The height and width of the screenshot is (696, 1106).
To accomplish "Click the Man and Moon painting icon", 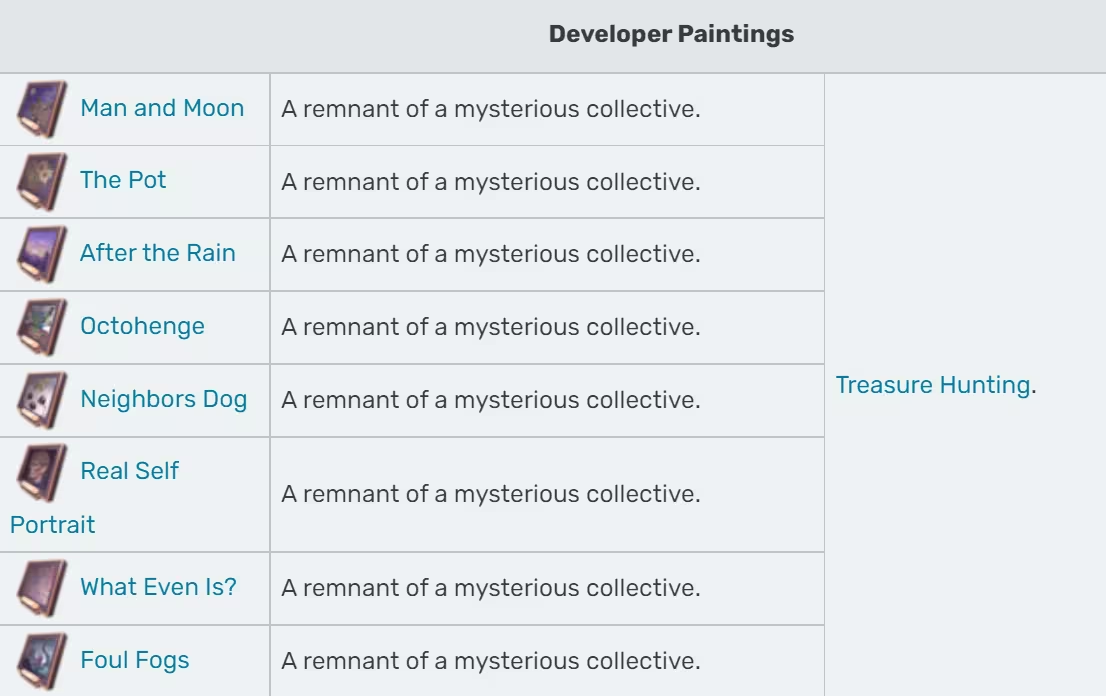I will pyautogui.click(x=42, y=109).
